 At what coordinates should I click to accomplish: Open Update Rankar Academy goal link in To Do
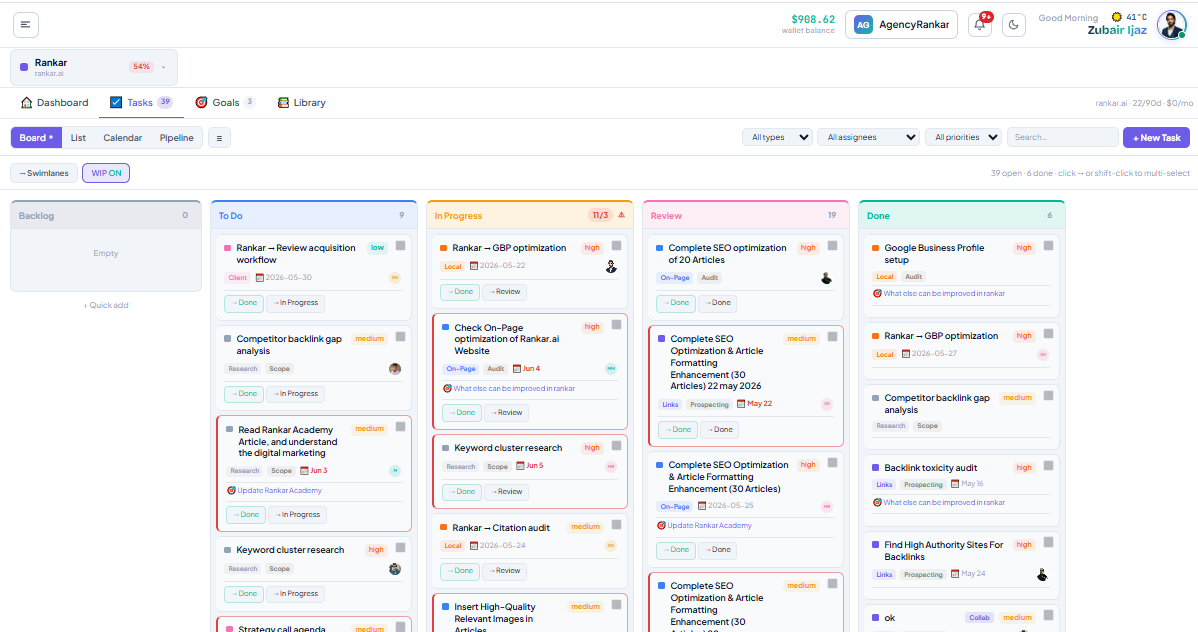point(274,491)
